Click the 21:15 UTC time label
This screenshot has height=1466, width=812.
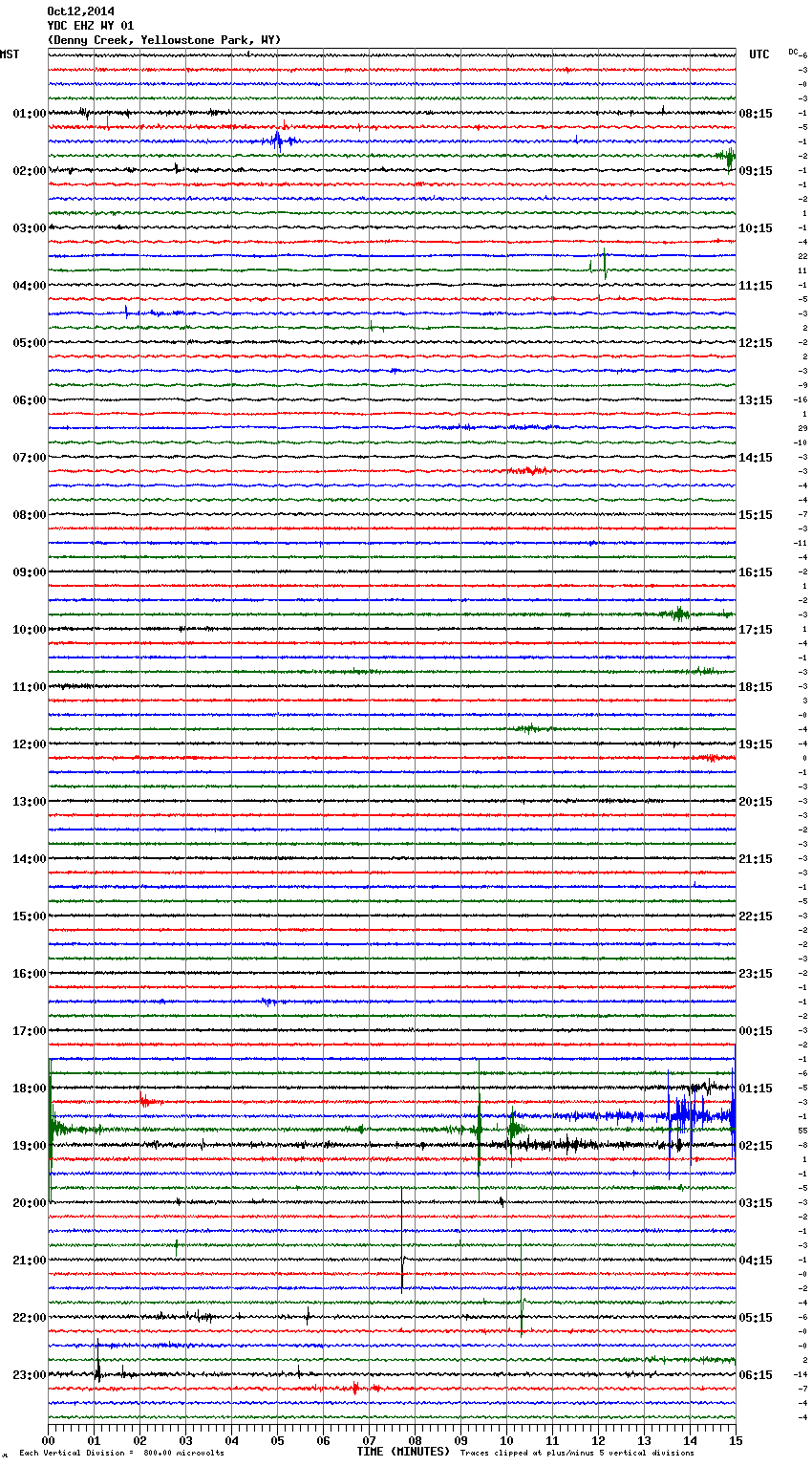(756, 859)
